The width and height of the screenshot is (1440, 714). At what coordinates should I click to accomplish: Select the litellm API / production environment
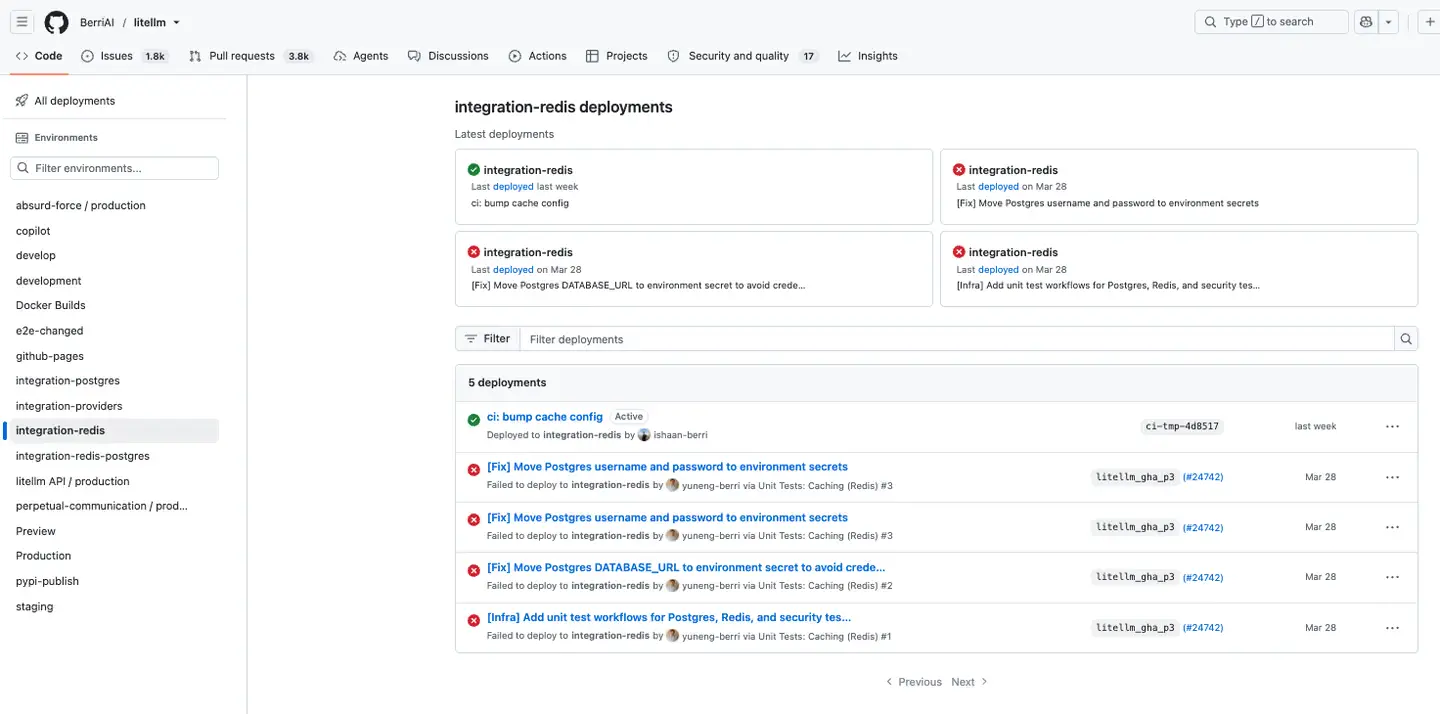[x=73, y=481]
